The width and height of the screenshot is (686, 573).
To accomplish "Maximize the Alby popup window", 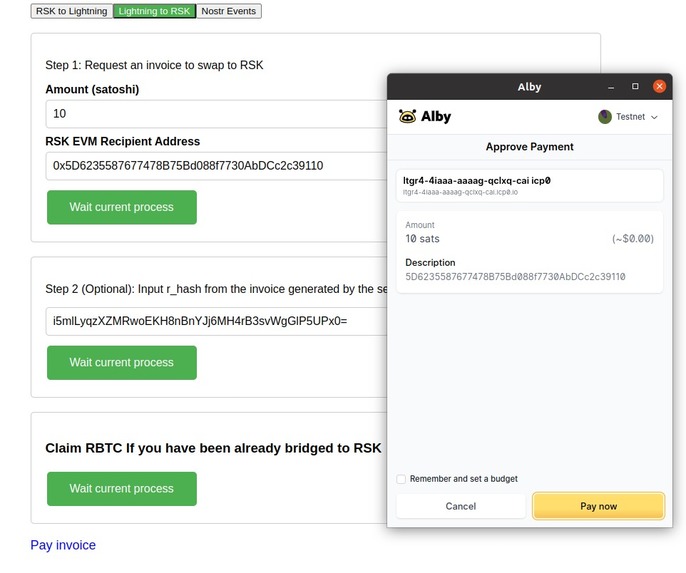I will [635, 87].
